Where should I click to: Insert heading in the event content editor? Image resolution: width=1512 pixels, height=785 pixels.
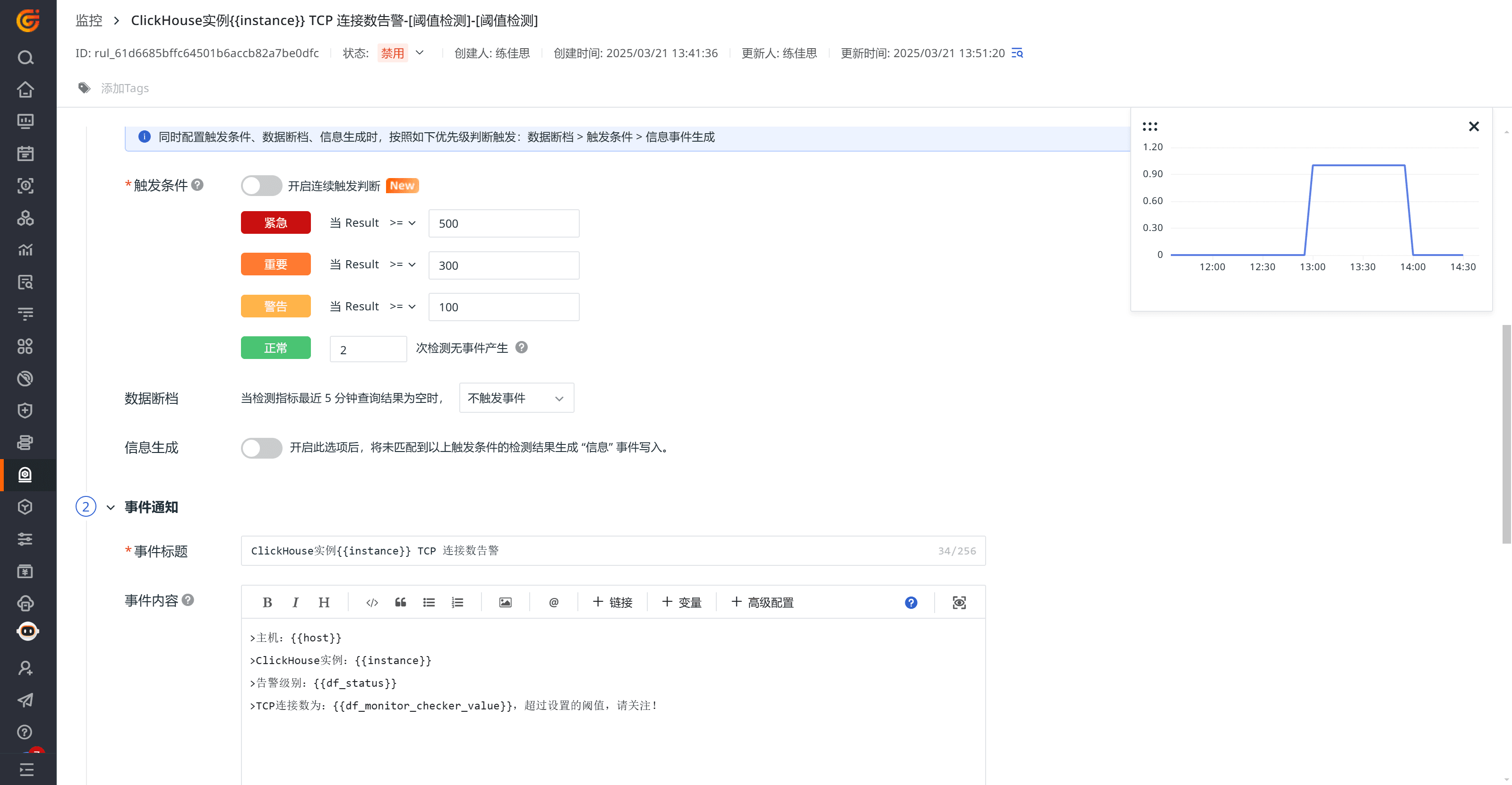(x=324, y=603)
